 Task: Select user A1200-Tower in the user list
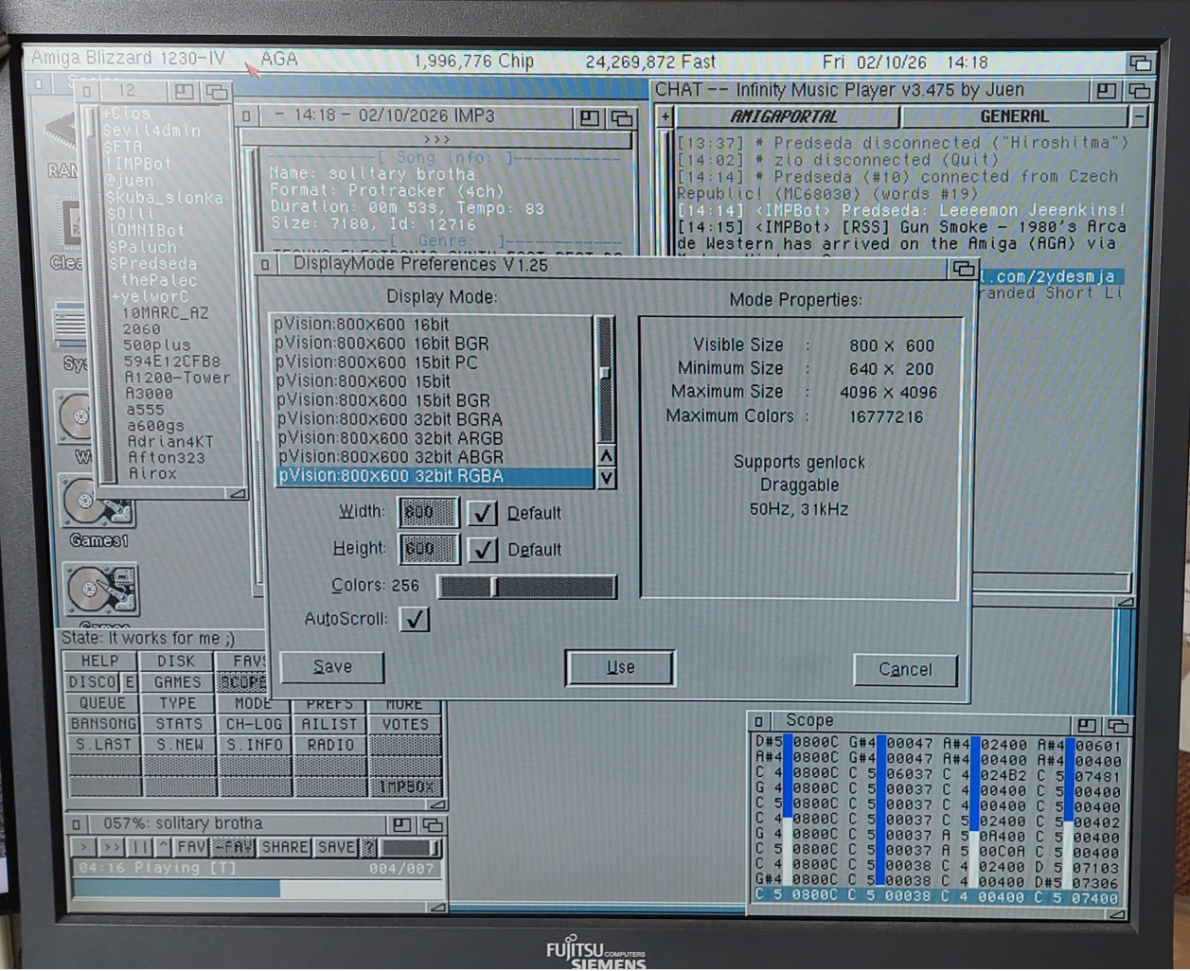click(177, 377)
